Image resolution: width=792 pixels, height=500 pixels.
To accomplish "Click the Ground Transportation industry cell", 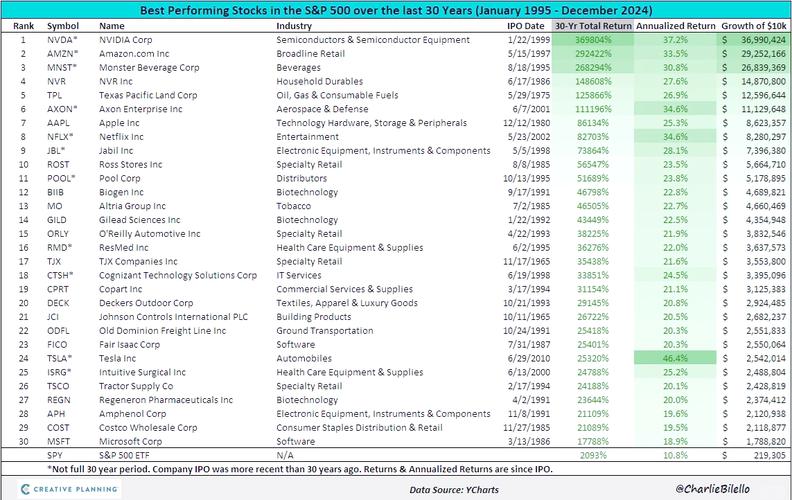I will coord(325,331).
